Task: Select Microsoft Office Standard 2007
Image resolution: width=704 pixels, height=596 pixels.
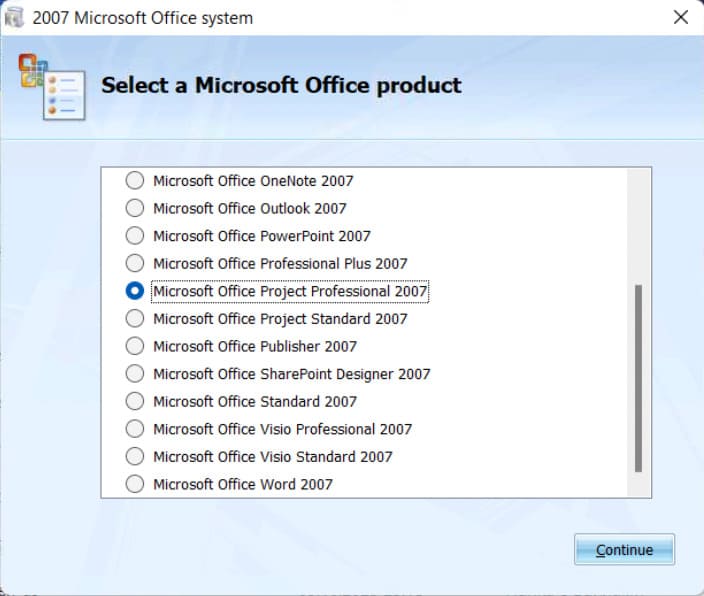Action: coord(134,401)
